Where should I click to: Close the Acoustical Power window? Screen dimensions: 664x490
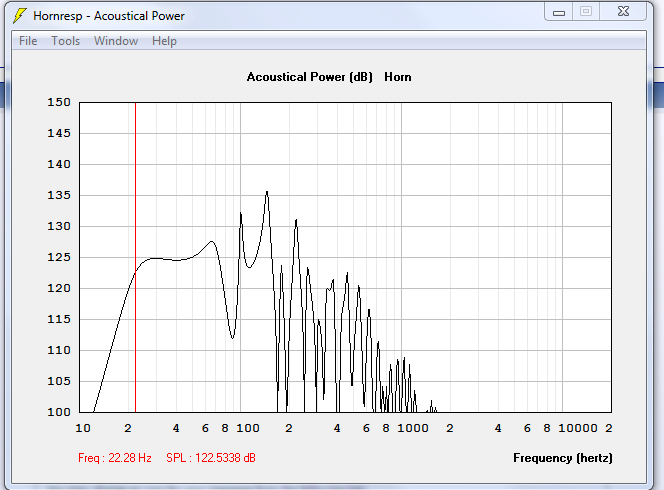click(623, 11)
